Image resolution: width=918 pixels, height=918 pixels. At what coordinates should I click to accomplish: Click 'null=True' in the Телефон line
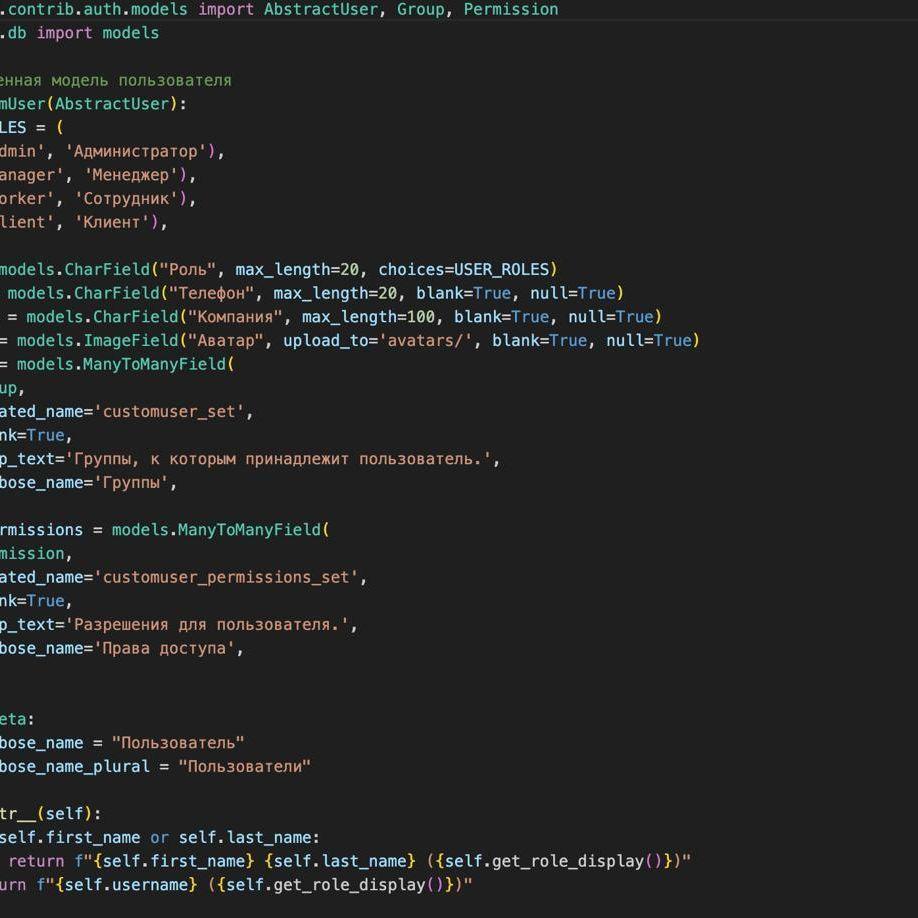click(573, 293)
